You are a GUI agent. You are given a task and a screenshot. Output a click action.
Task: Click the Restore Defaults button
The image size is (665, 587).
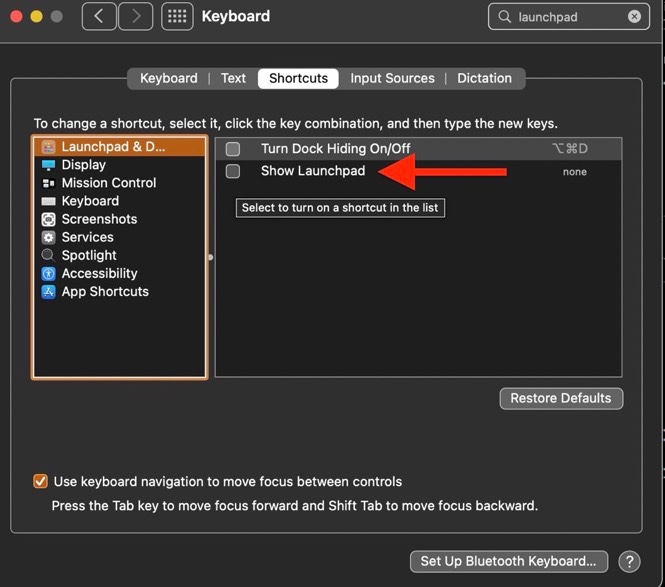point(561,398)
